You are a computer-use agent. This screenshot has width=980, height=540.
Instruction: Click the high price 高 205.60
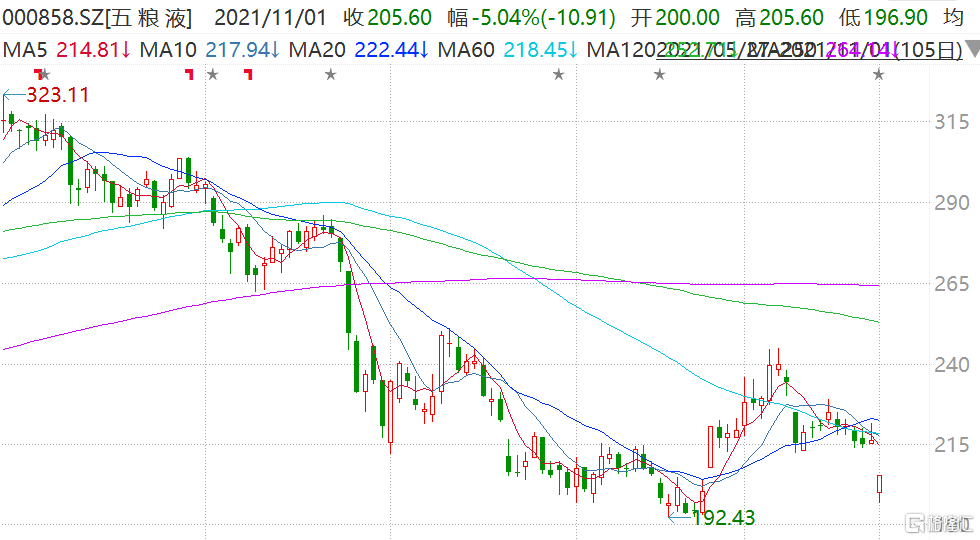pyautogui.click(x=779, y=18)
